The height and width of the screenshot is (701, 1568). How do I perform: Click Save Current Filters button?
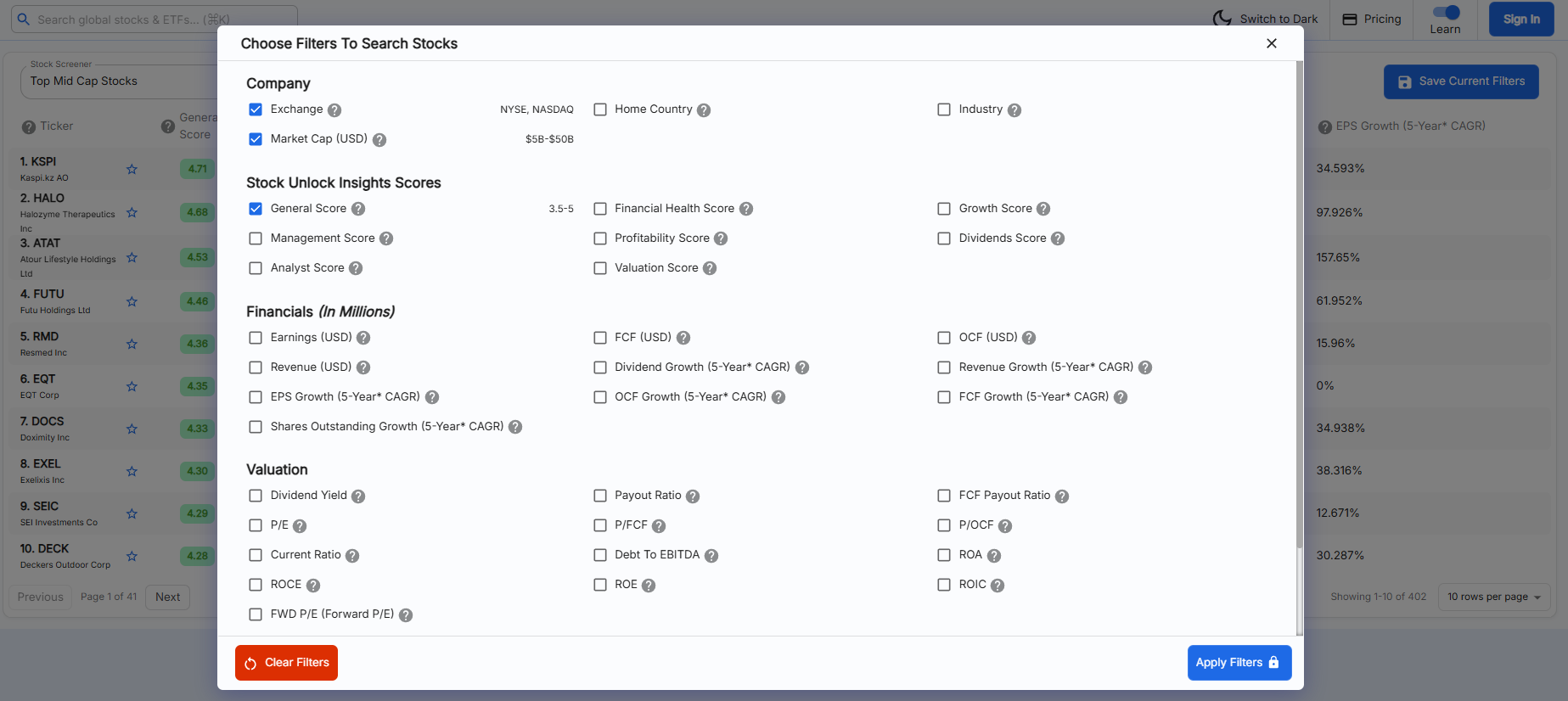point(1461,81)
